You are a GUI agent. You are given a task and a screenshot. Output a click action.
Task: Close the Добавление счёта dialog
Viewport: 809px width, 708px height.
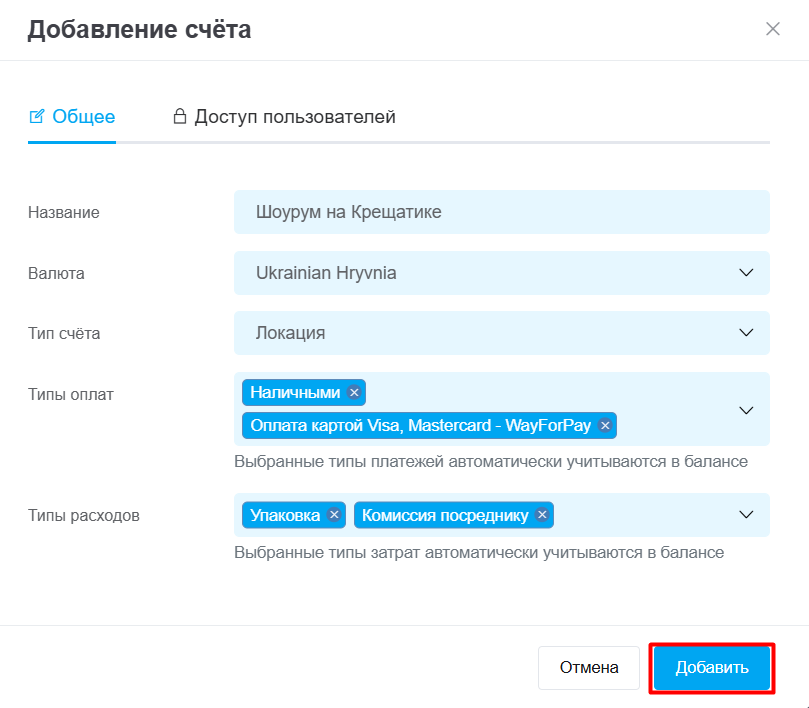(x=772, y=29)
